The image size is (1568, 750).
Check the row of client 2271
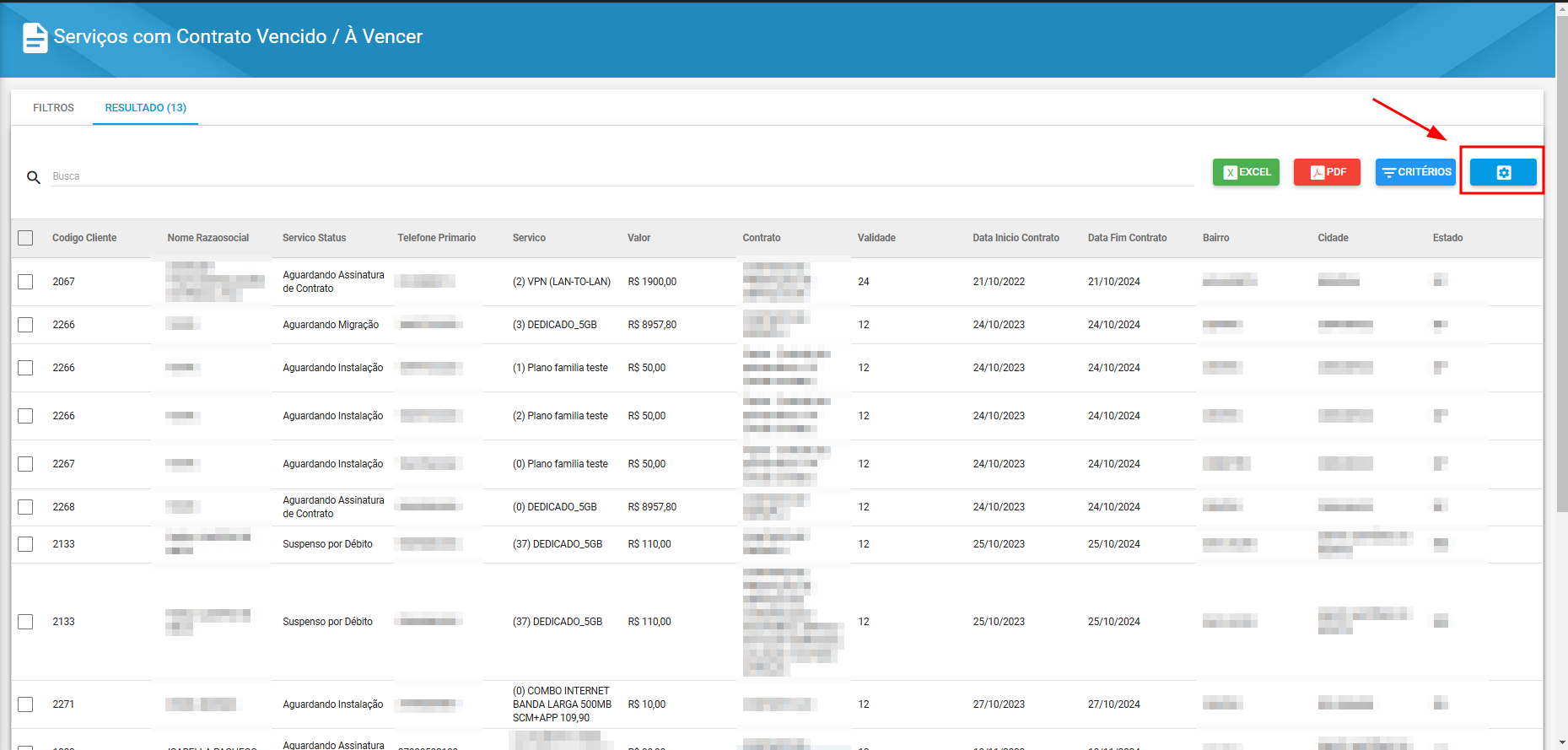[25, 704]
